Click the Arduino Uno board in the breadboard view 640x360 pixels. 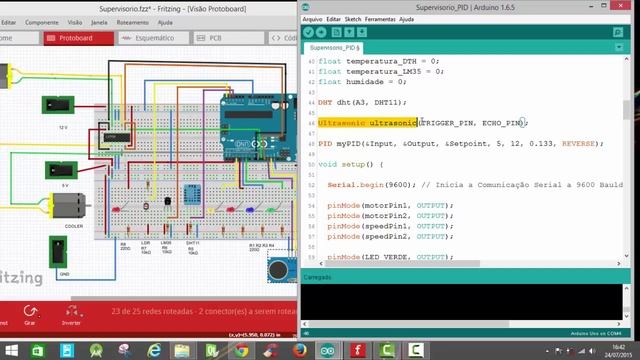258,127
